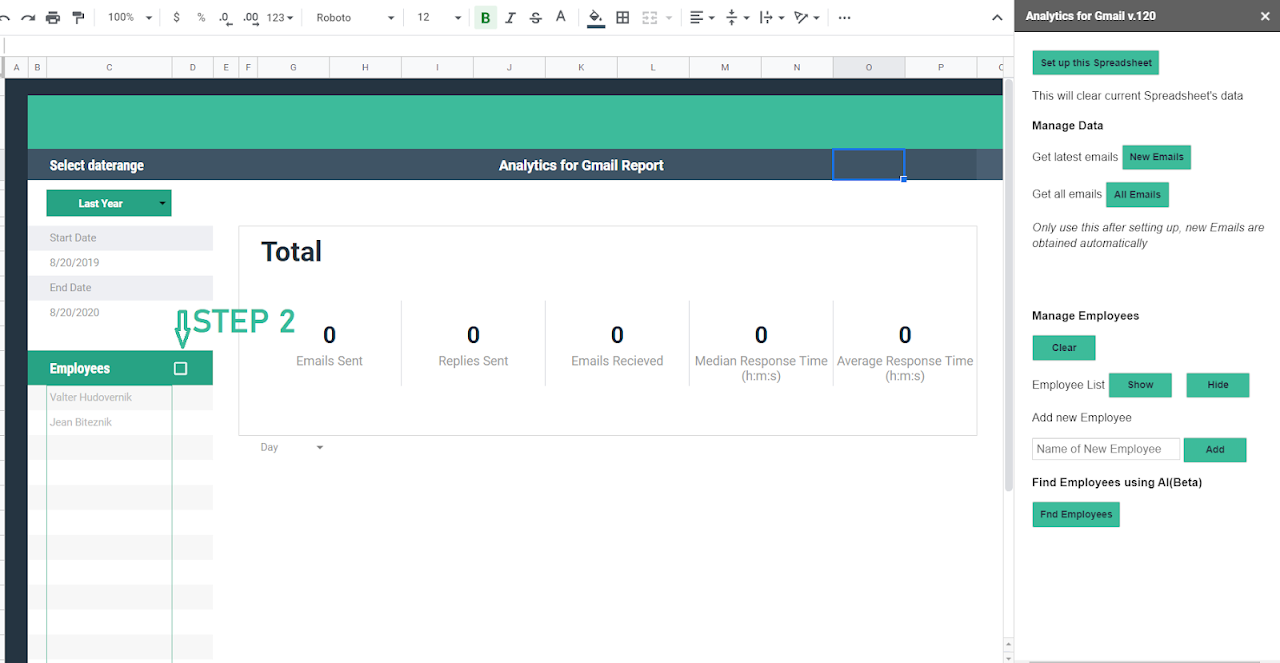The height and width of the screenshot is (663, 1280).
Task: Select column C header
Action: click(109, 67)
